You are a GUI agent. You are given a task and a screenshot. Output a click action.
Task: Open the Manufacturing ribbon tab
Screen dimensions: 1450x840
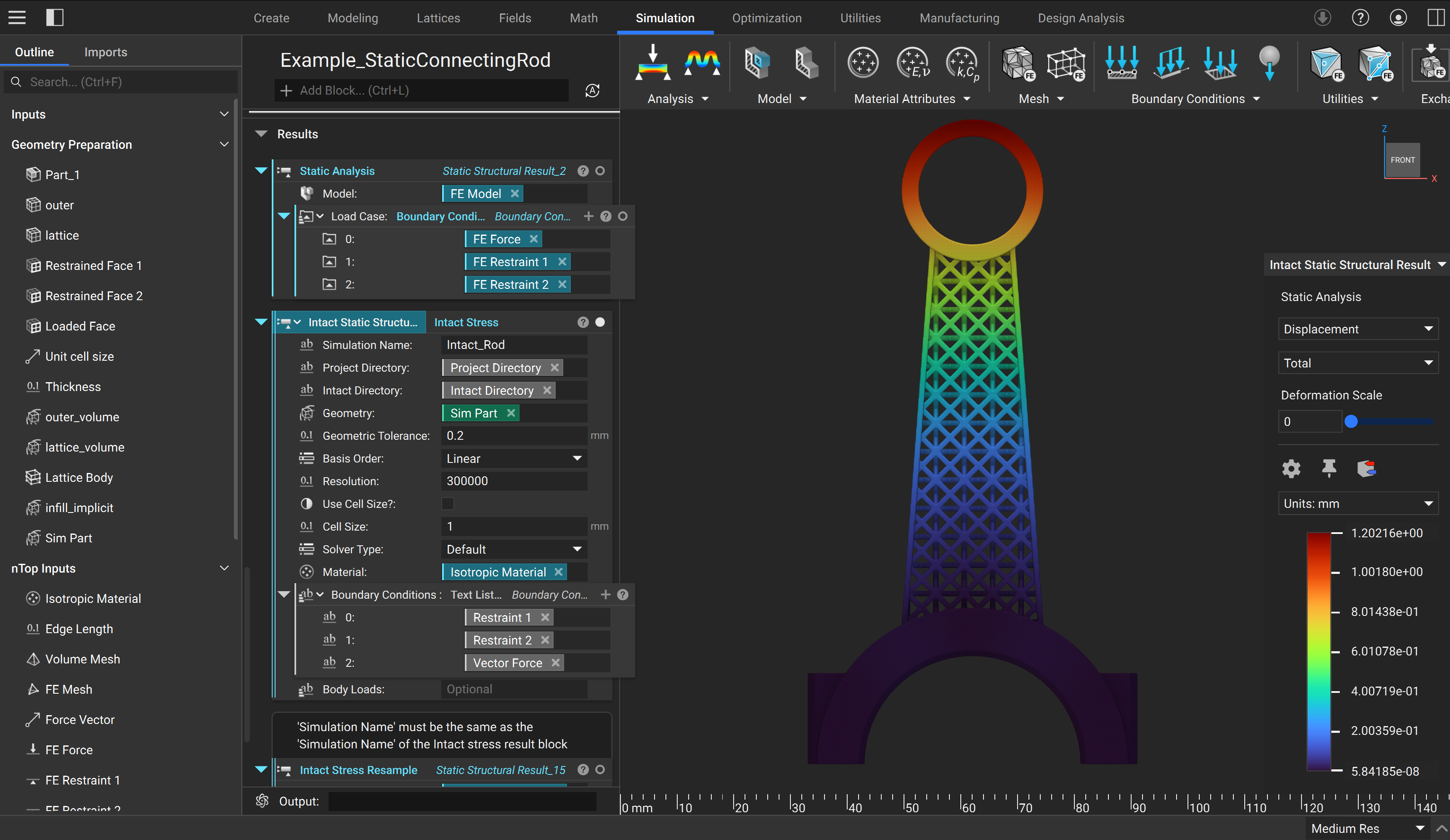click(959, 18)
